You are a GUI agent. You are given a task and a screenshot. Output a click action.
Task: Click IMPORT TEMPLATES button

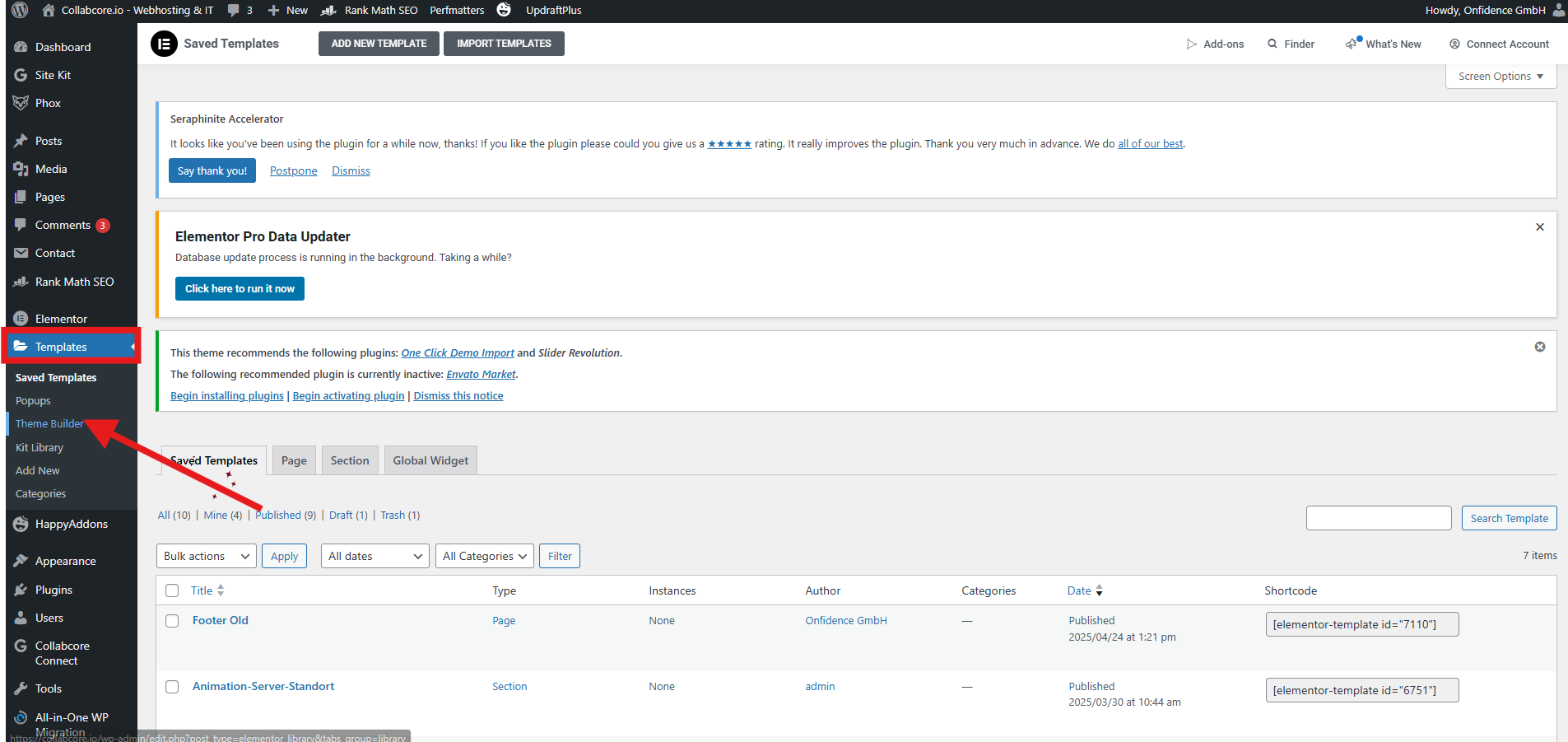click(x=504, y=44)
